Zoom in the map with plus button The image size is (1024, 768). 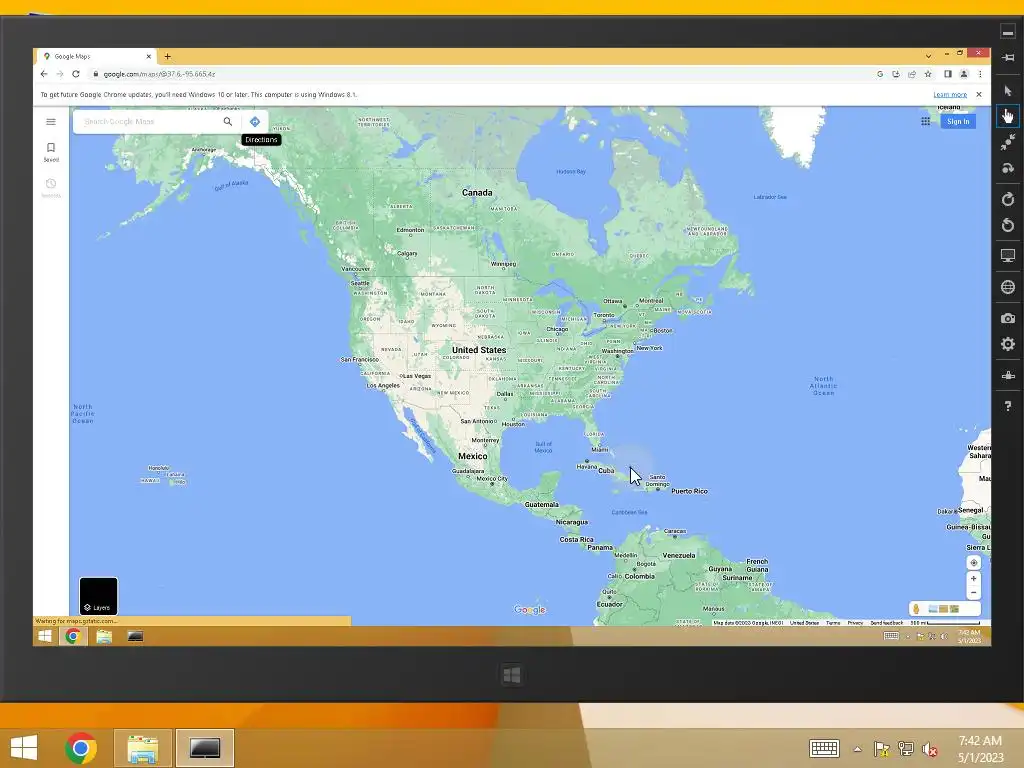coord(974,579)
